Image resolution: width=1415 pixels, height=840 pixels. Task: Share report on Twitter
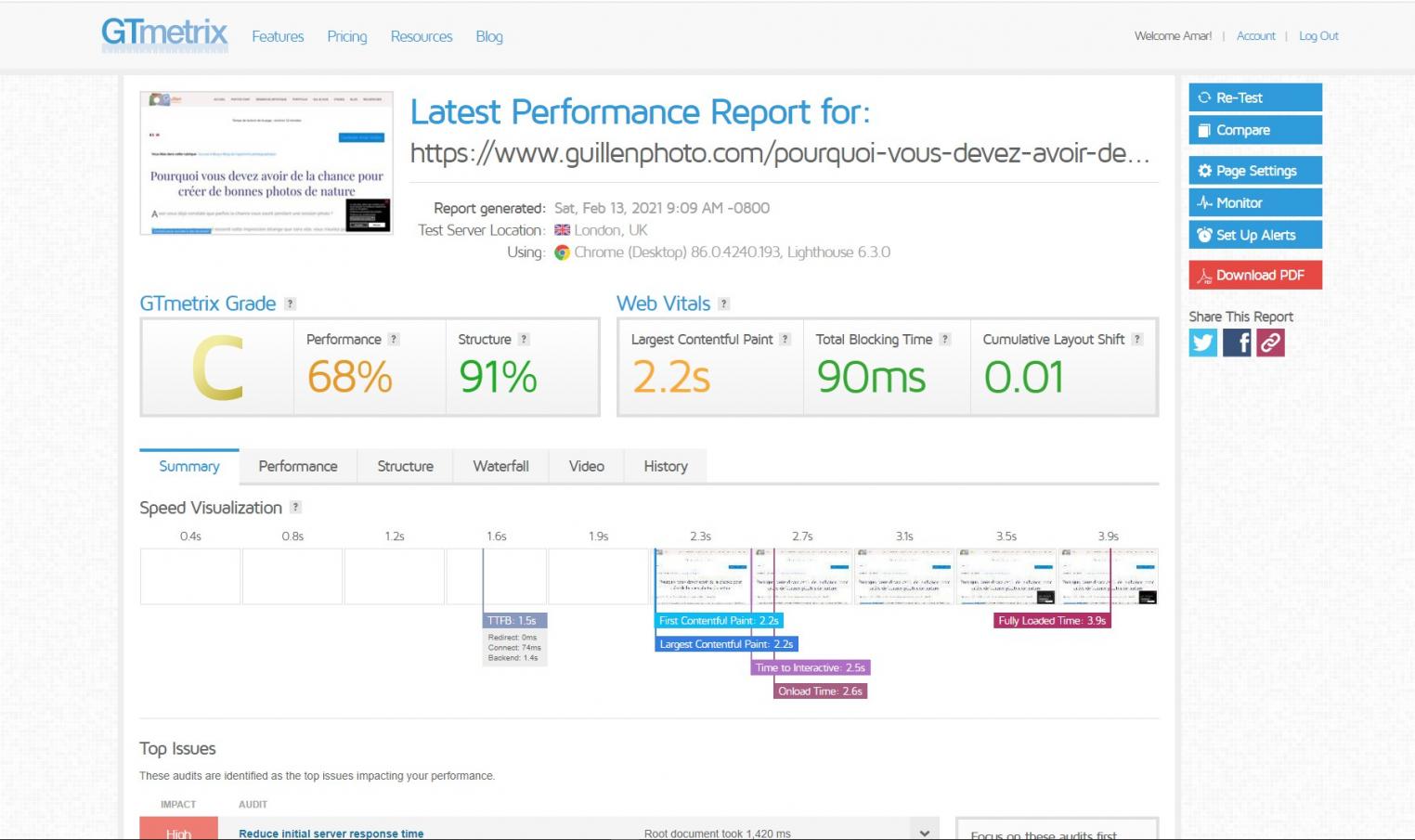point(1203,342)
